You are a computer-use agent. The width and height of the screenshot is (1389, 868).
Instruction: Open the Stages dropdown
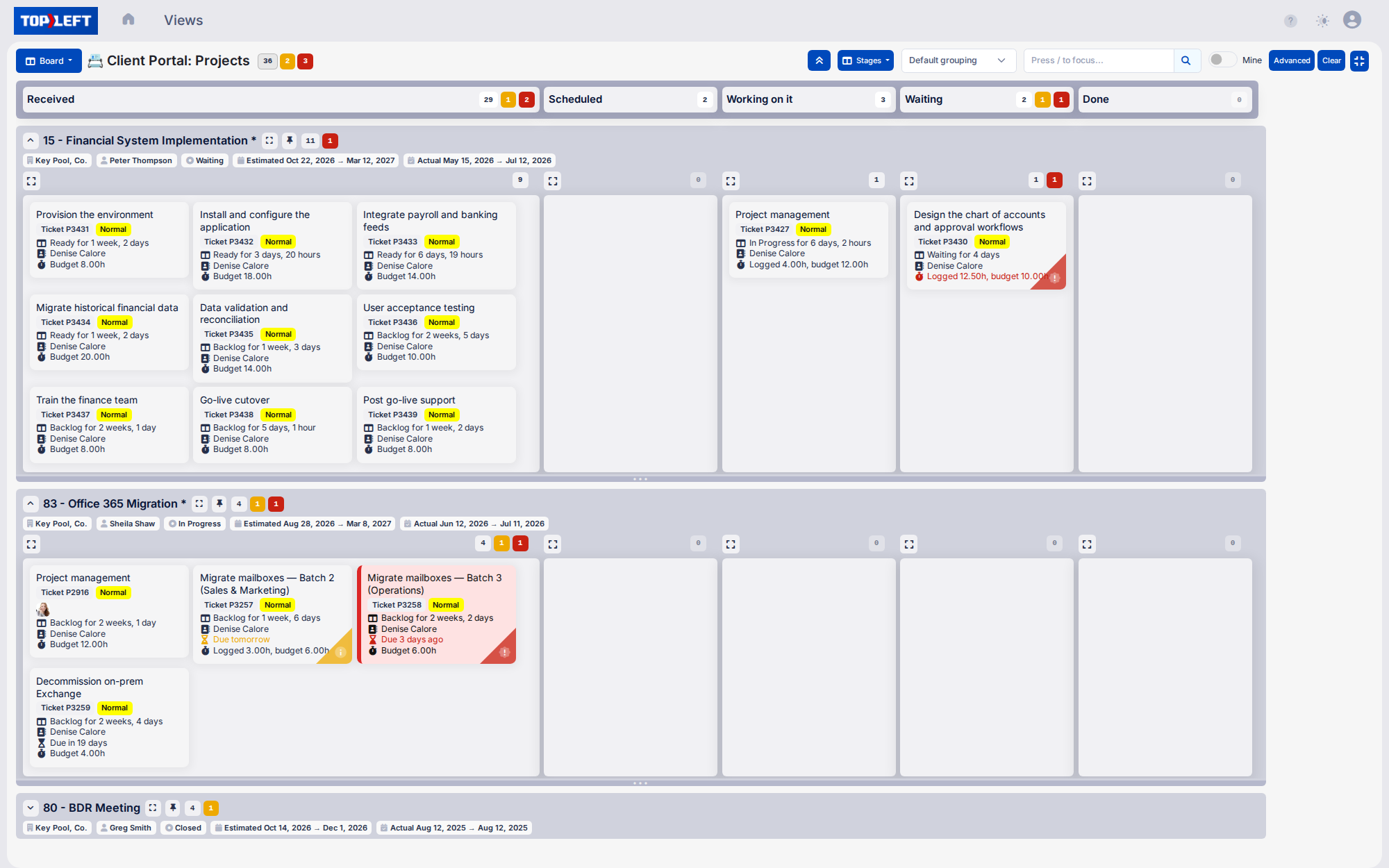pyautogui.click(x=865, y=60)
